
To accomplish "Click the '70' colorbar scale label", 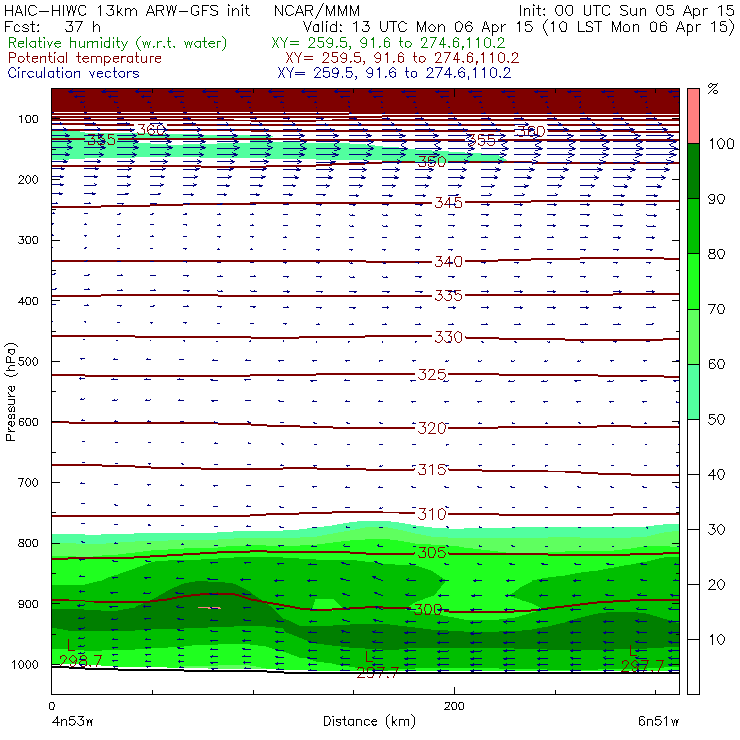I will 716,309.
